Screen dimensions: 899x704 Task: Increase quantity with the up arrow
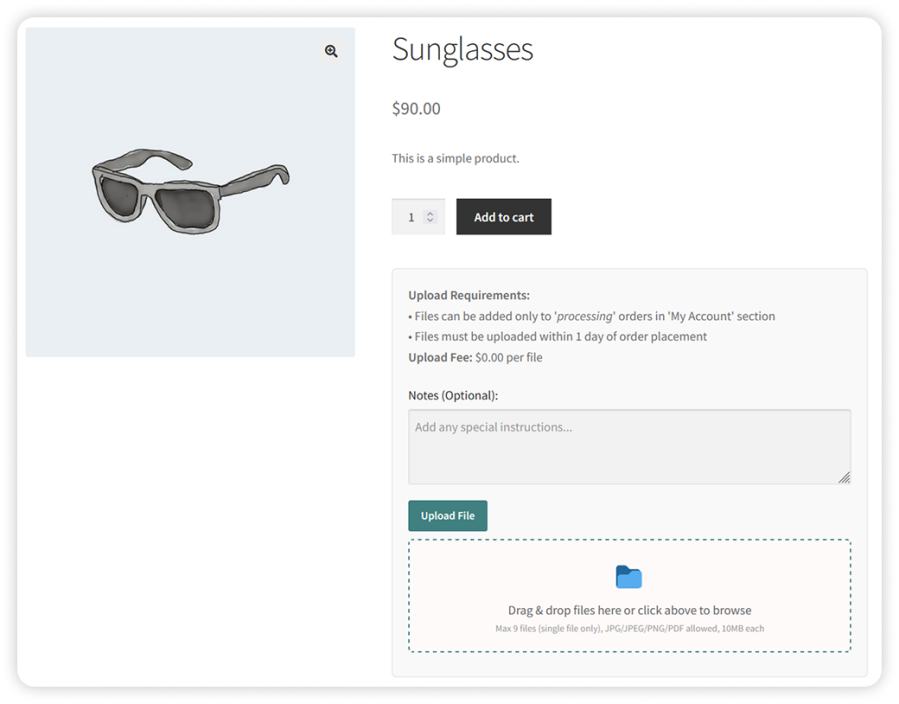(430, 213)
